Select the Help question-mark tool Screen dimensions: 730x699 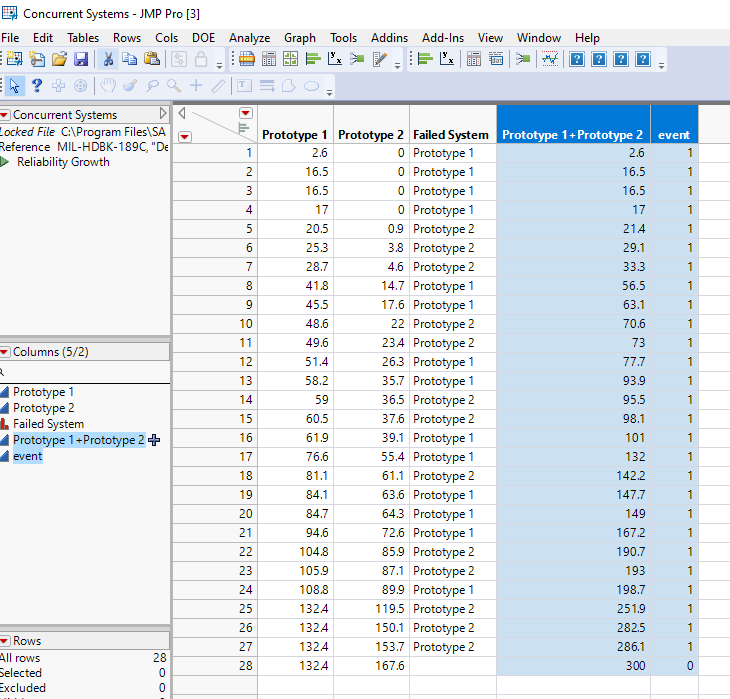coord(37,86)
